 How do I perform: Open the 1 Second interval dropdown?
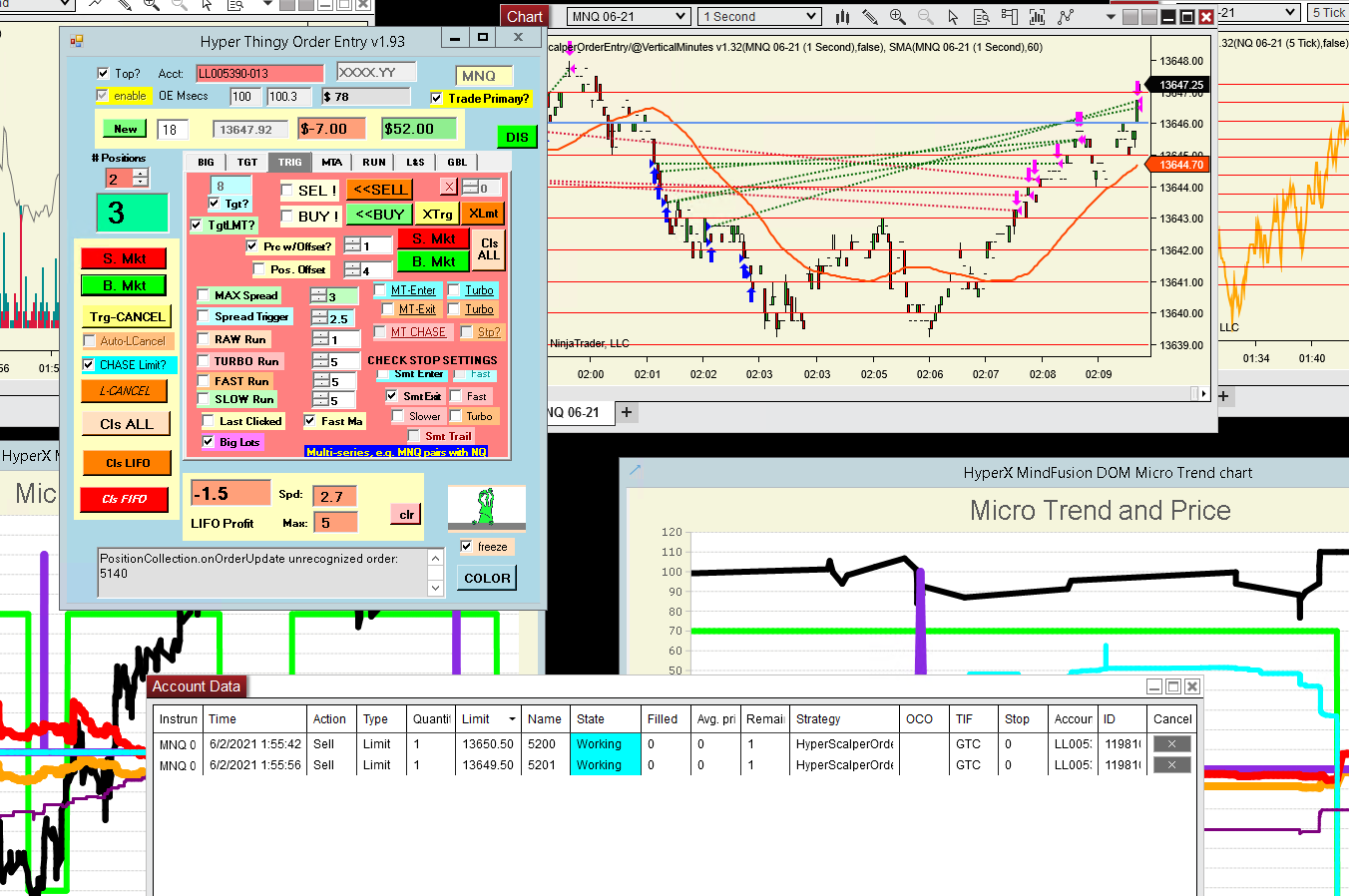pos(760,16)
